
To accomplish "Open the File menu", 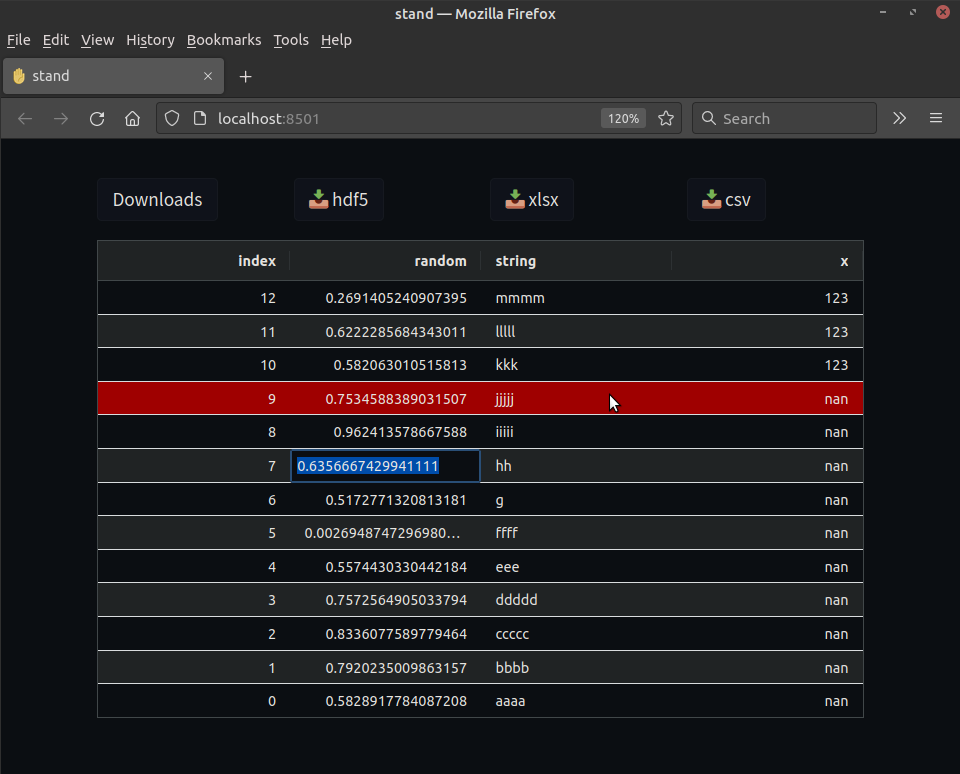I will pos(18,40).
